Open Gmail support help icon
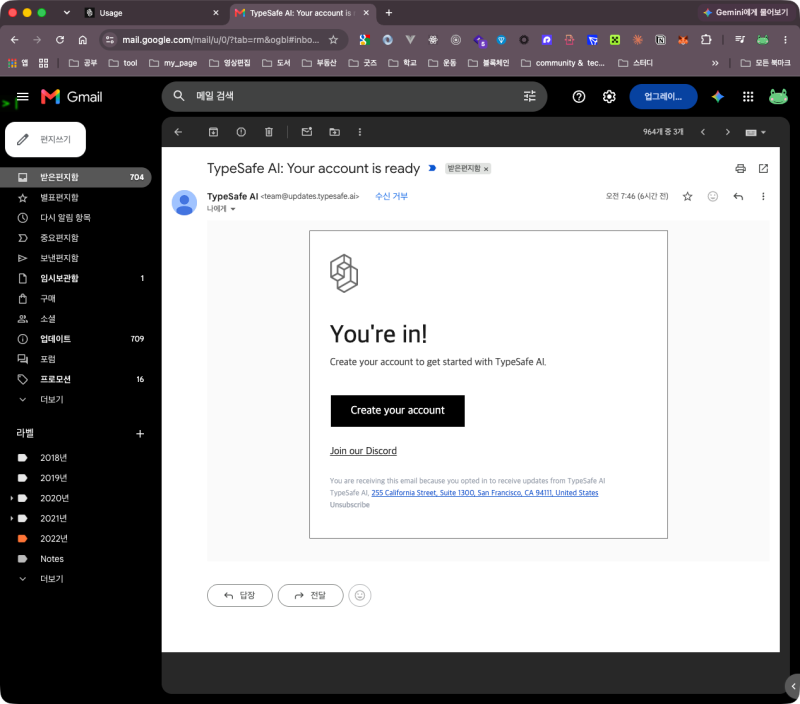The width and height of the screenshot is (800, 704). 579,96
